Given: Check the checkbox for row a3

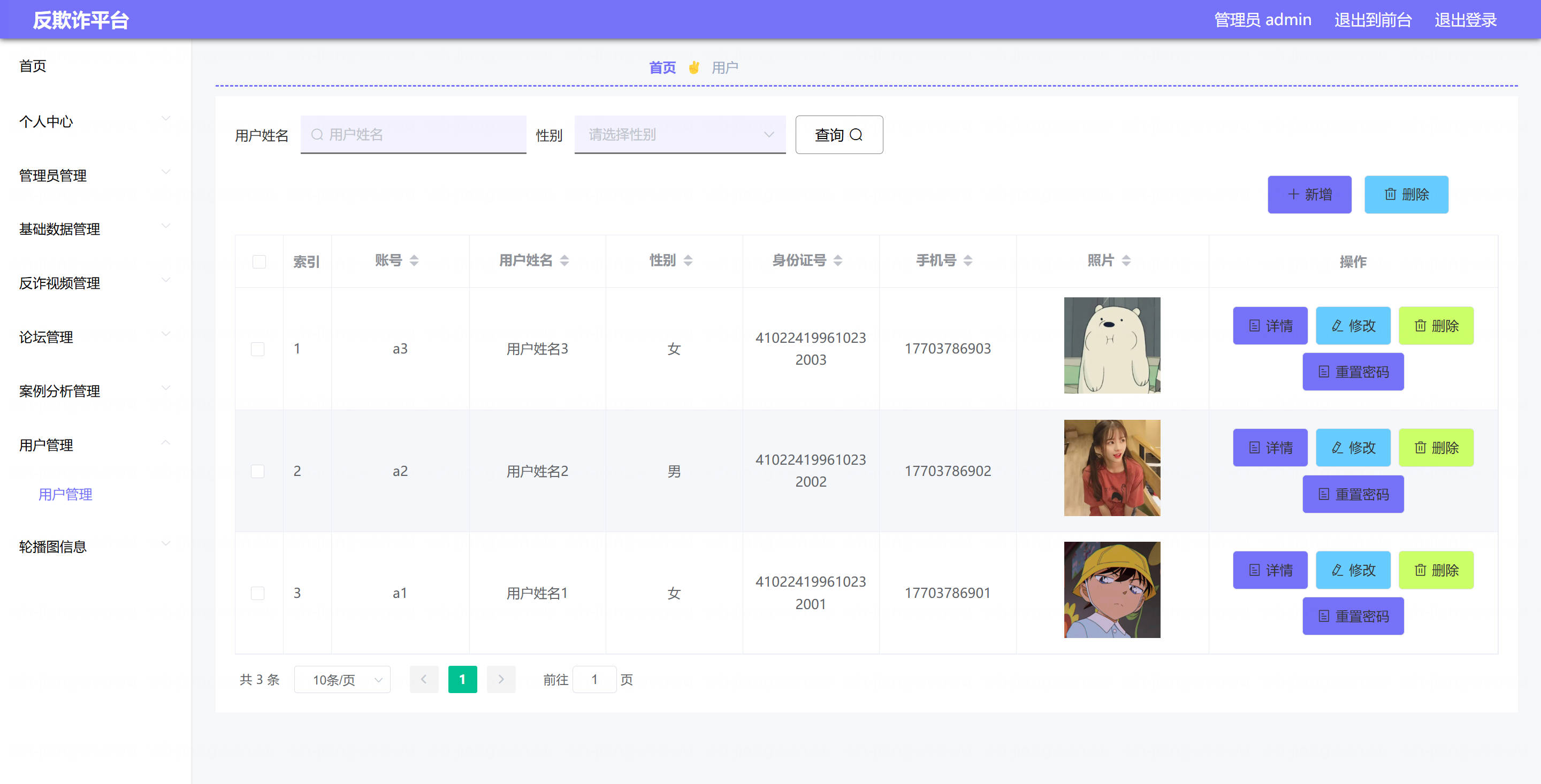Looking at the screenshot, I should (x=258, y=349).
